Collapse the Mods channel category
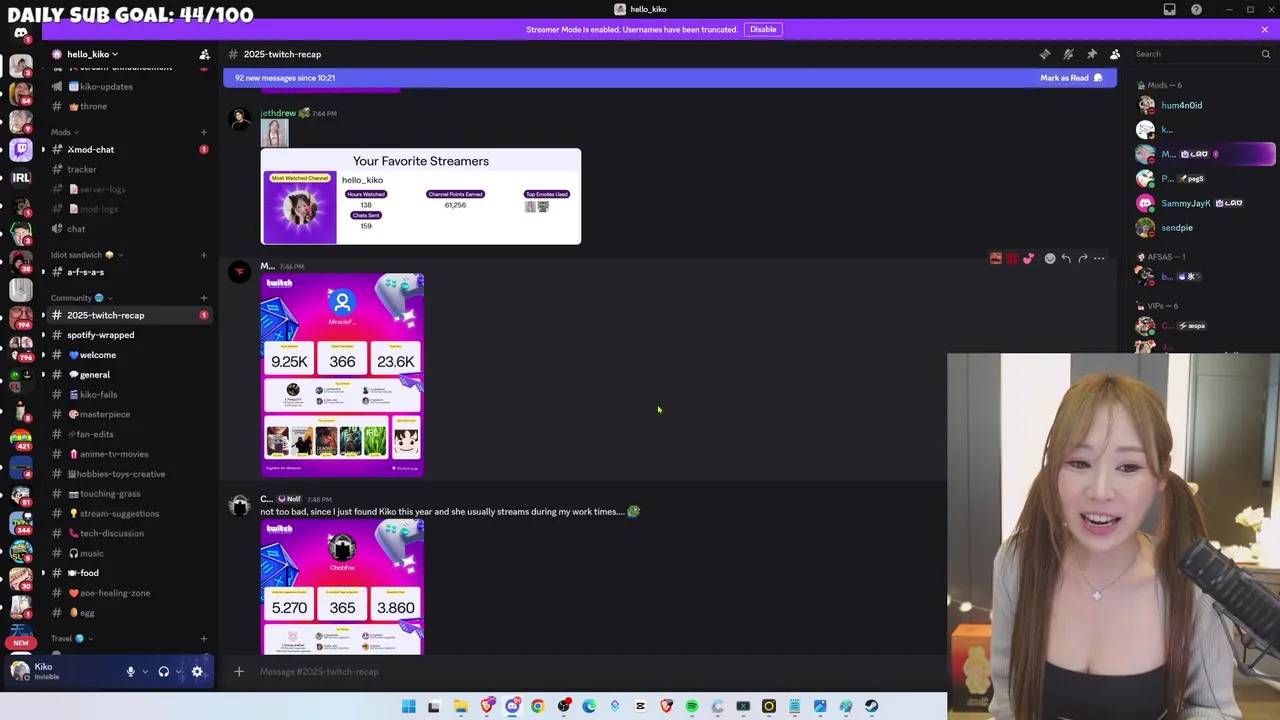The height and width of the screenshot is (720, 1280). [x=64, y=132]
